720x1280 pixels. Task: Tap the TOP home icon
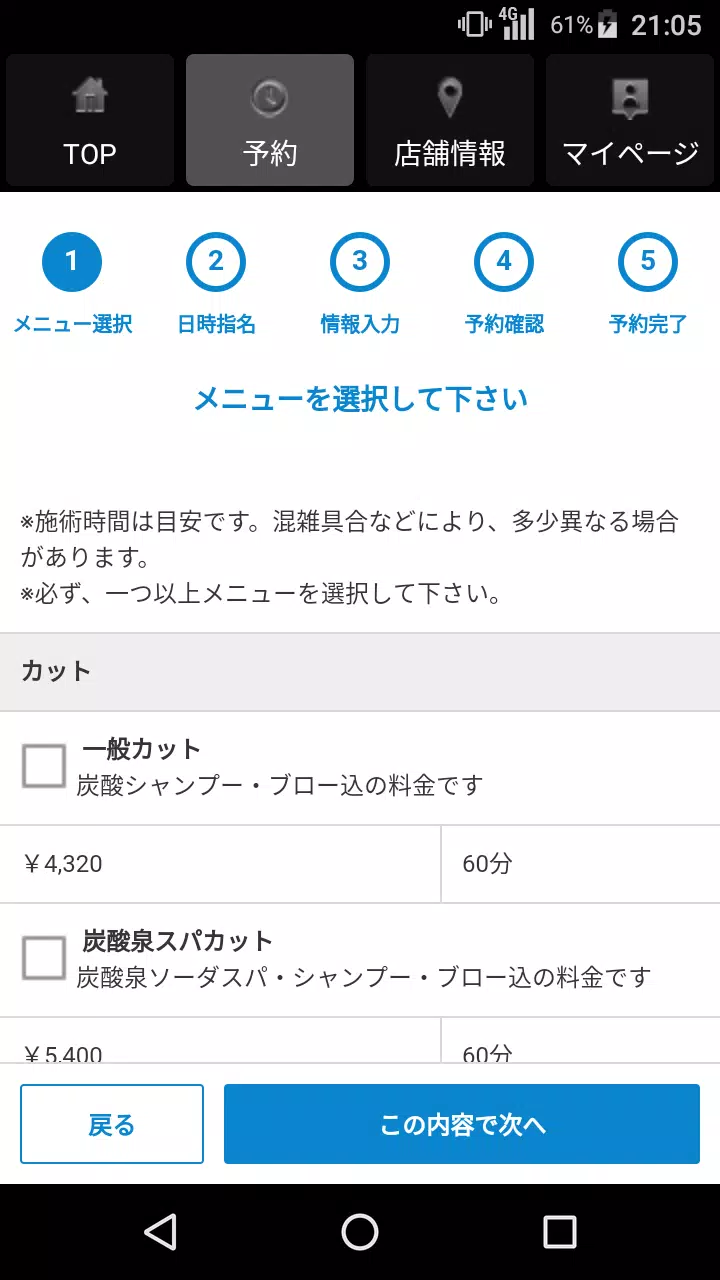pyautogui.click(x=90, y=98)
